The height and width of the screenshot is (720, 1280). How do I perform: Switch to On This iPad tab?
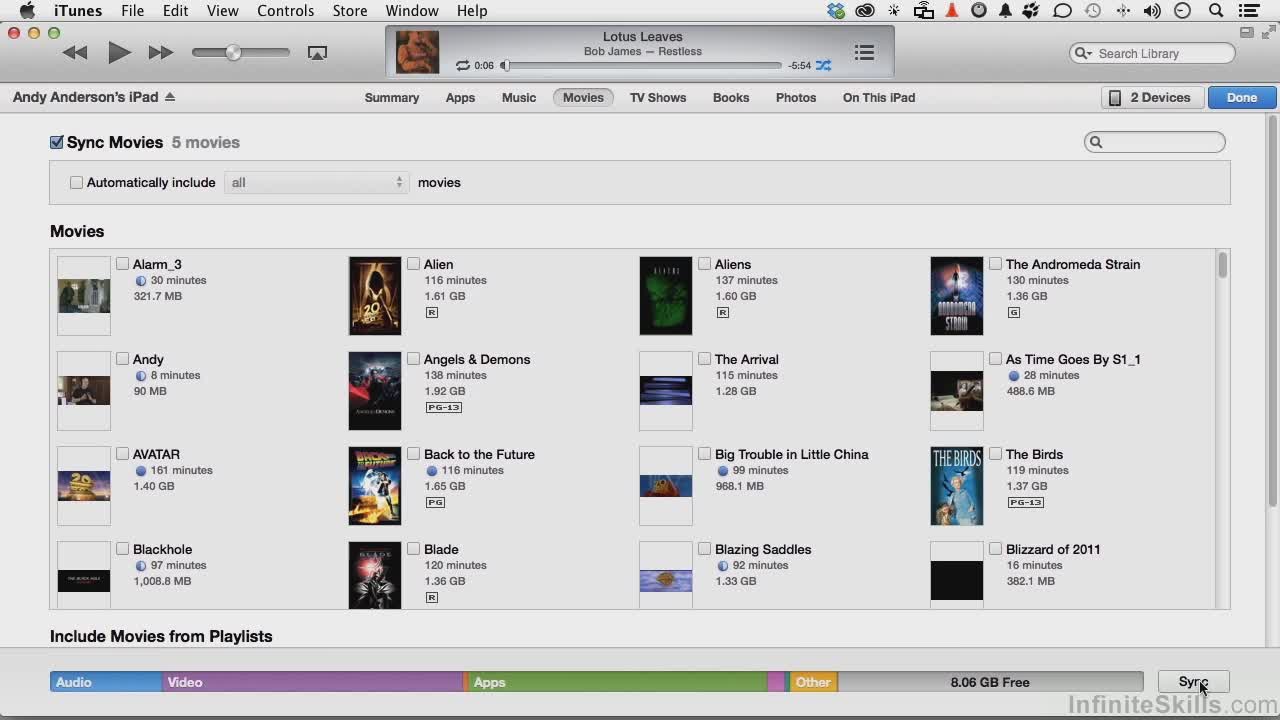pos(879,97)
